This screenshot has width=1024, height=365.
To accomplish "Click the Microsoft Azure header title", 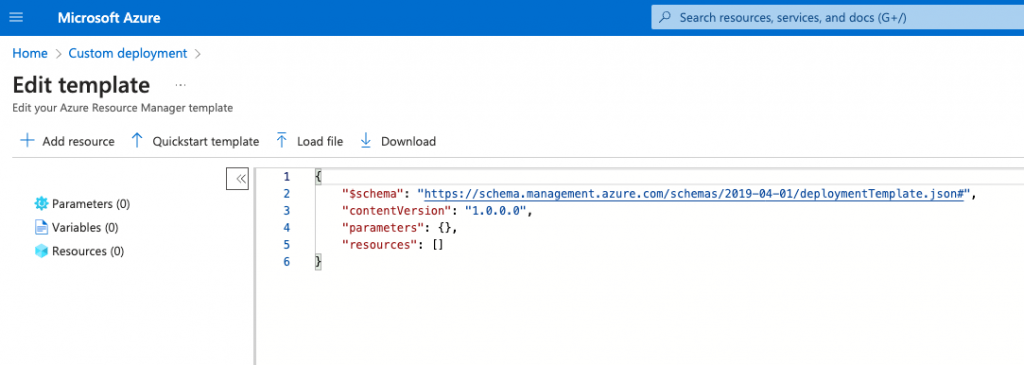I will (109, 18).
